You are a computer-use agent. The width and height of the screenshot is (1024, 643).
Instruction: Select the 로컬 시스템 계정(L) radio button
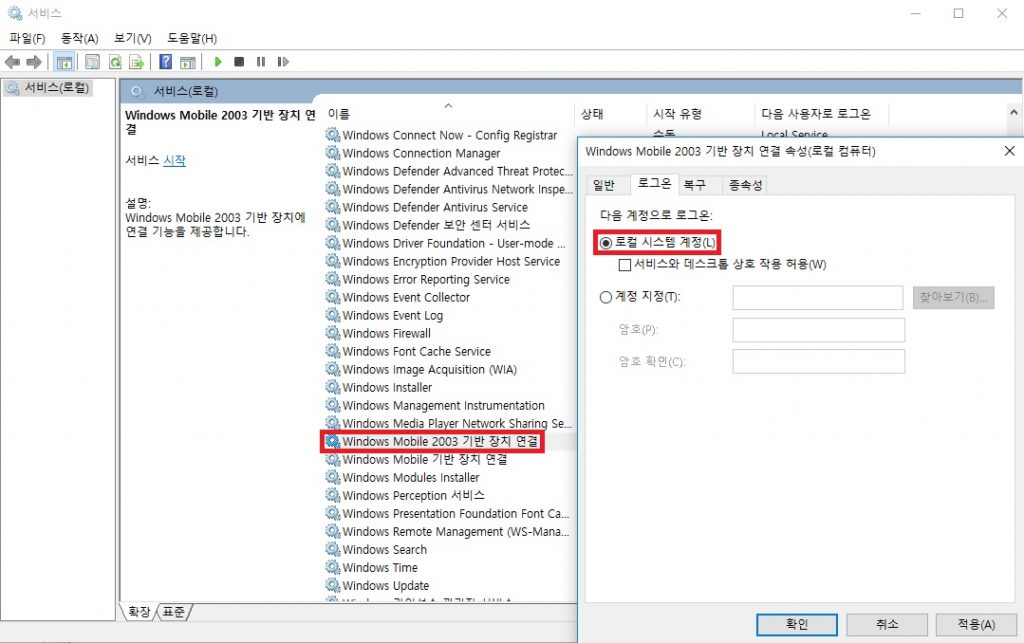(606, 243)
